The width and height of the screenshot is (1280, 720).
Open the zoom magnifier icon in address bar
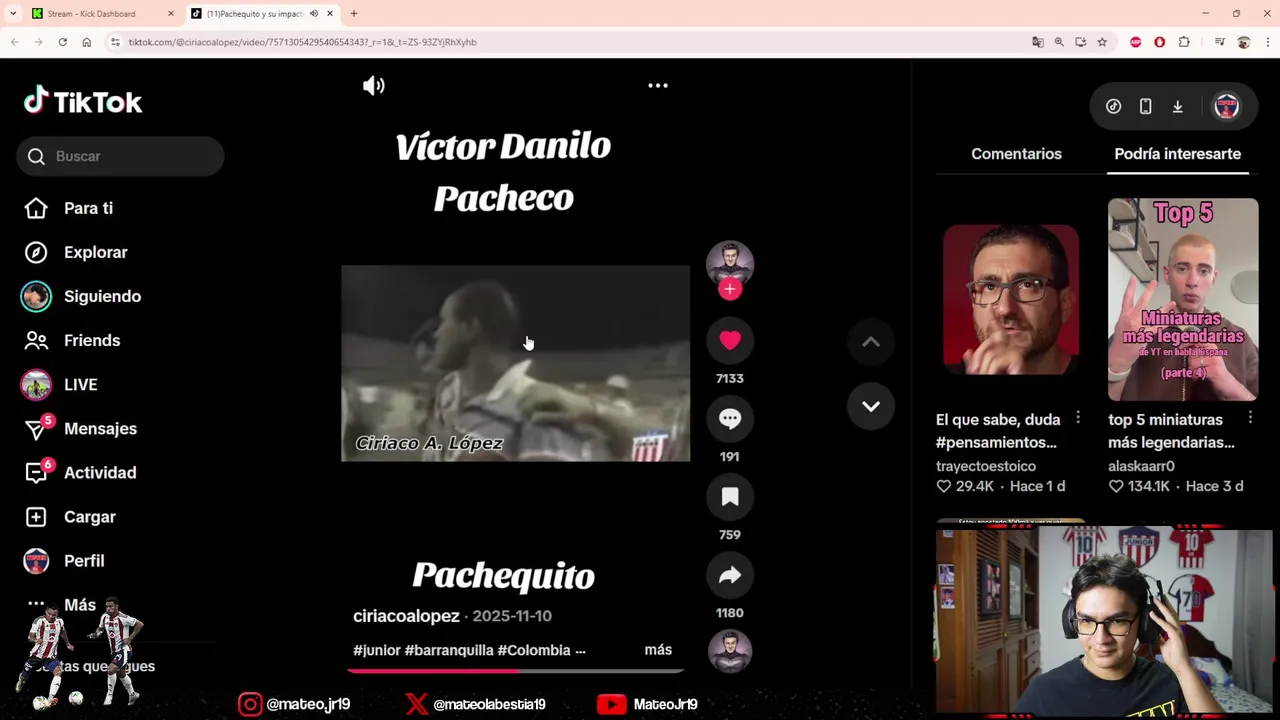point(1059,42)
